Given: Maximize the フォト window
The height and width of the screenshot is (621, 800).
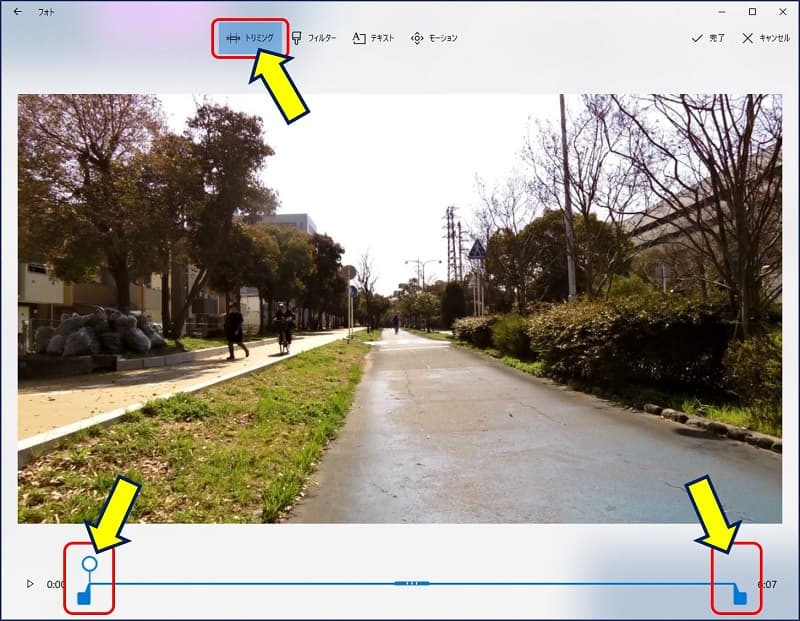Looking at the screenshot, I should (x=752, y=12).
